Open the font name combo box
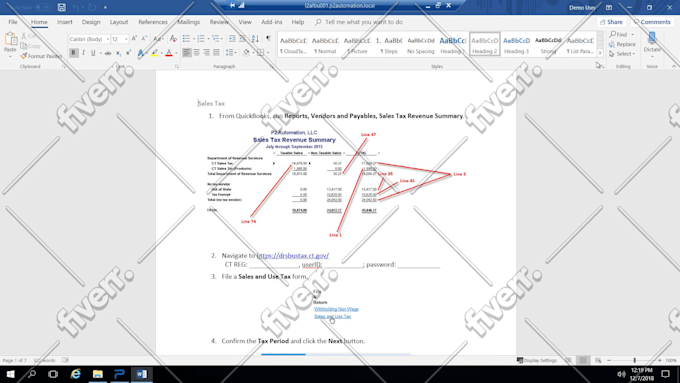 click(x=89, y=39)
